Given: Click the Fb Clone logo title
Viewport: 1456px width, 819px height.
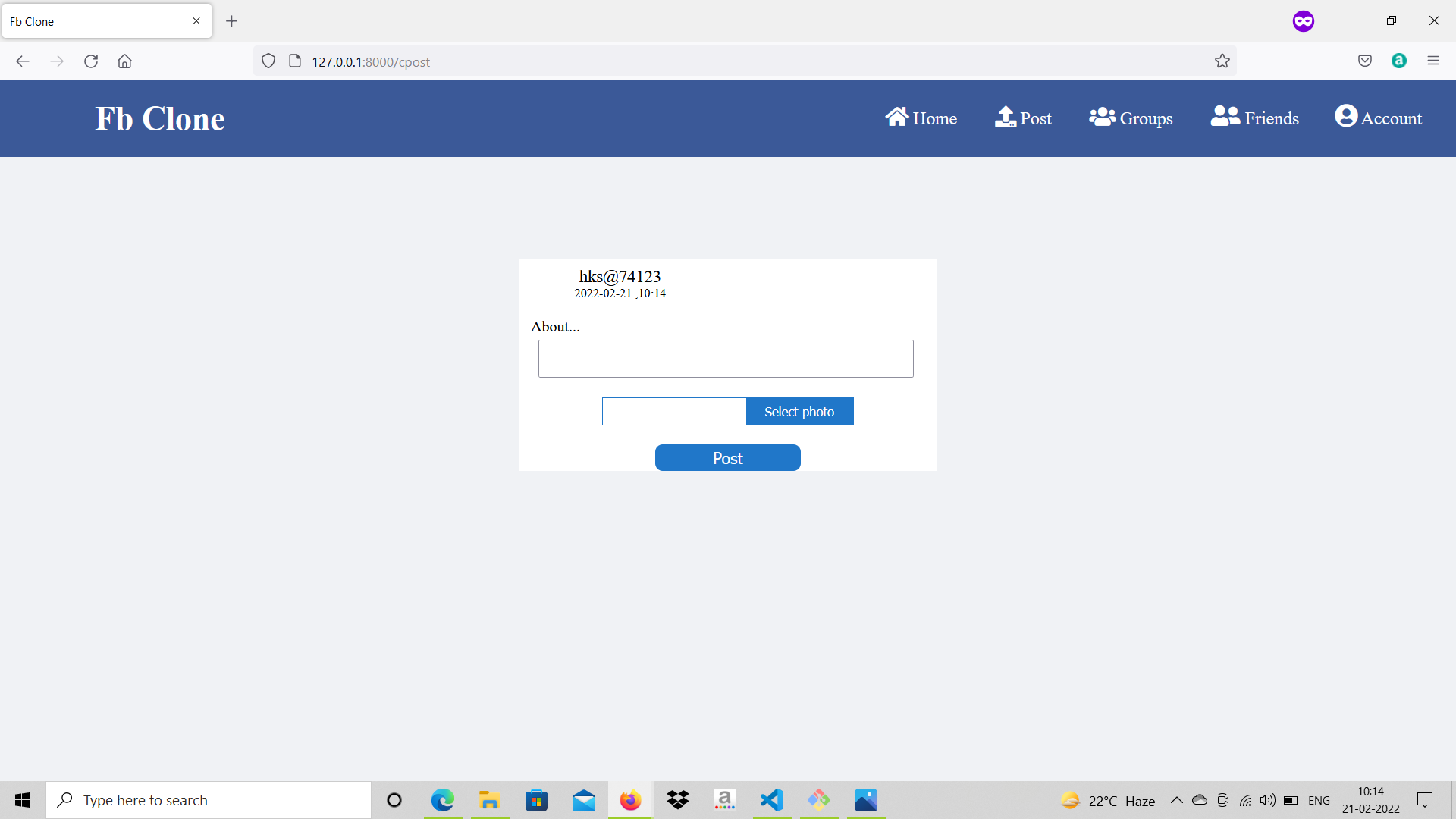Looking at the screenshot, I should [160, 118].
